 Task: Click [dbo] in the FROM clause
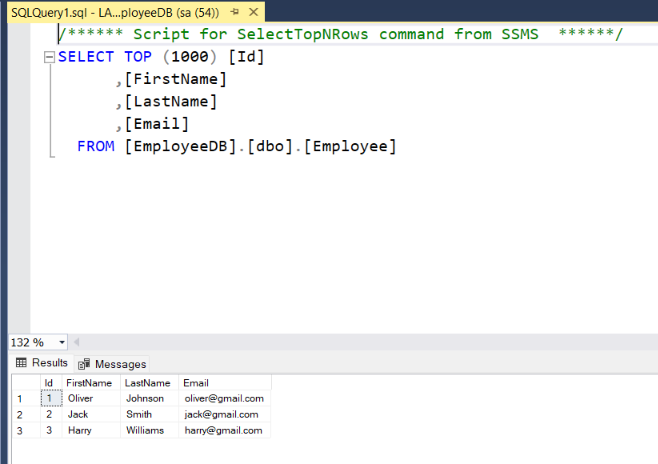pyautogui.click(x=270, y=146)
